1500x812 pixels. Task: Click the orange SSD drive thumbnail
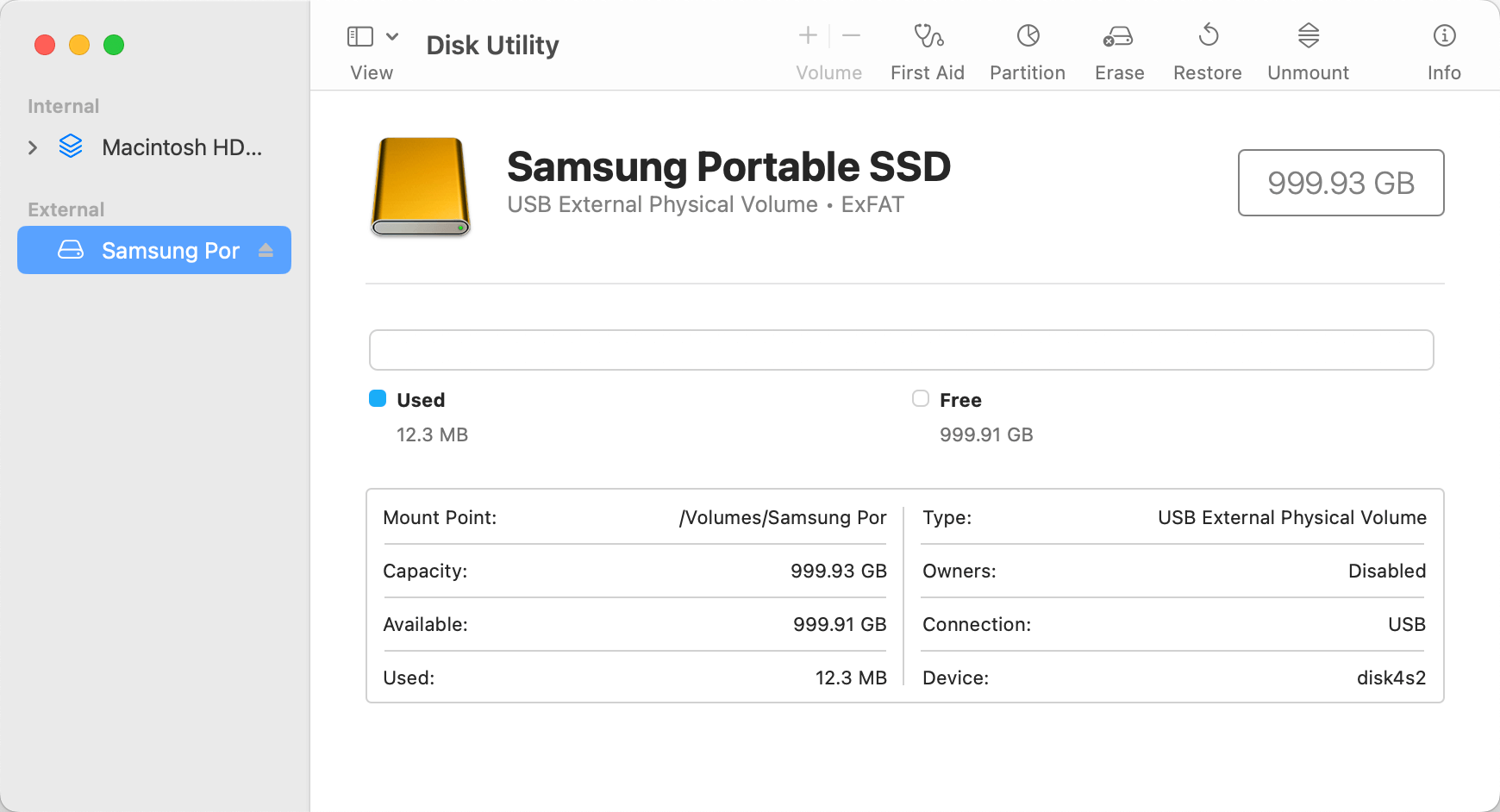click(x=420, y=187)
